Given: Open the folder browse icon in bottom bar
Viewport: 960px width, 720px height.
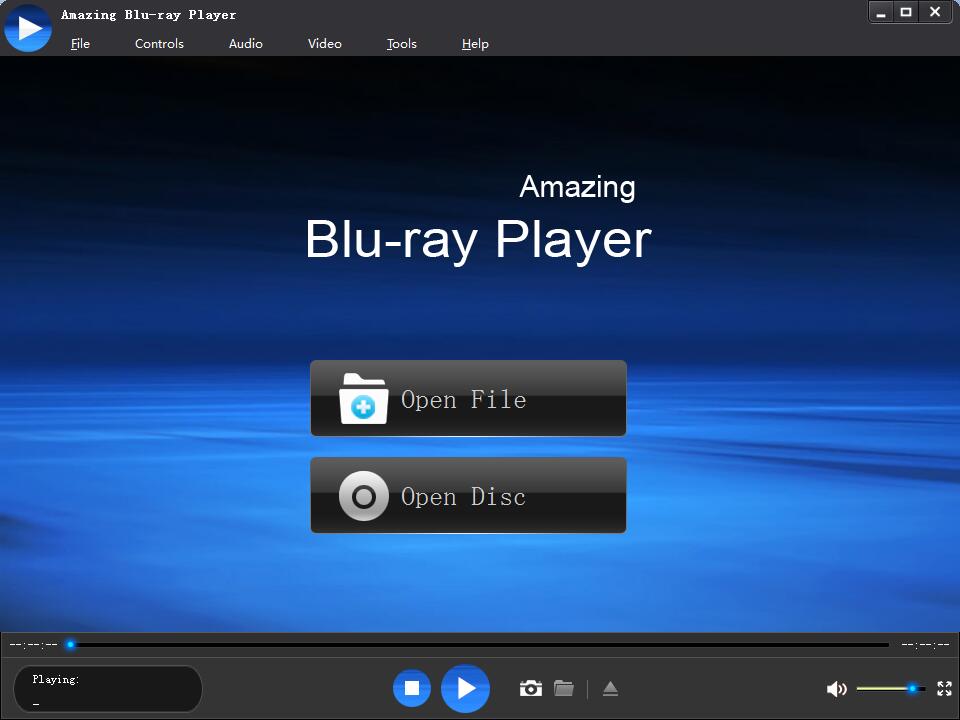Looking at the screenshot, I should pyautogui.click(x=563, y=688).
